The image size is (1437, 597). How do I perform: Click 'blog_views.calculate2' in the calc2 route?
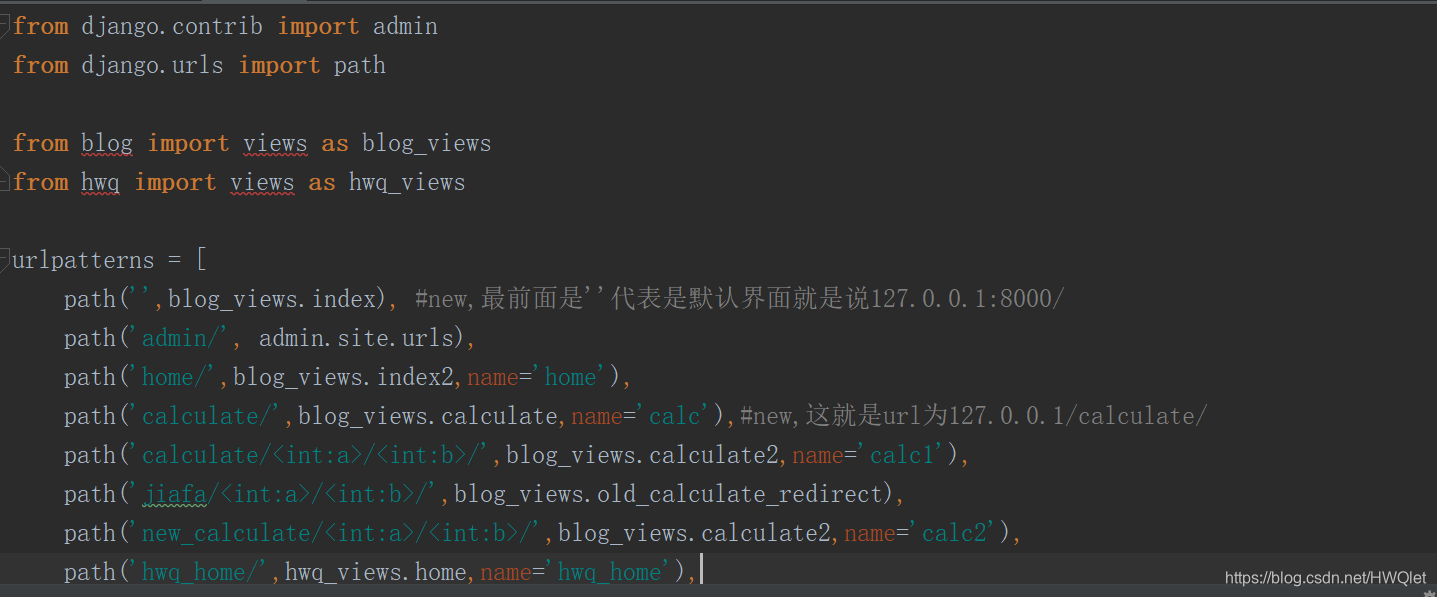pos(694,533)
